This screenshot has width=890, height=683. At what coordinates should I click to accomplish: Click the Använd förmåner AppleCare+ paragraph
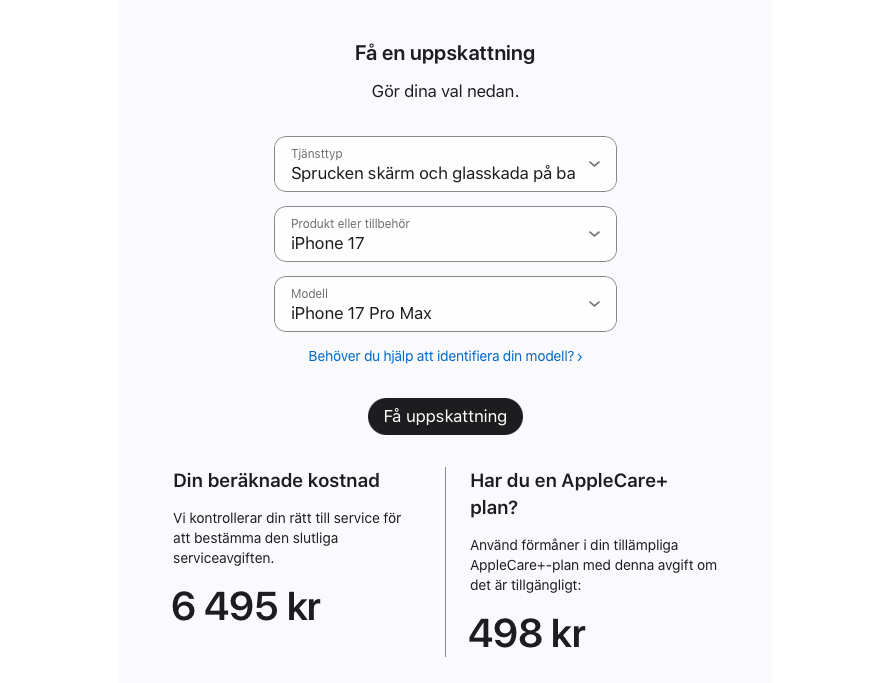point(593,565)
